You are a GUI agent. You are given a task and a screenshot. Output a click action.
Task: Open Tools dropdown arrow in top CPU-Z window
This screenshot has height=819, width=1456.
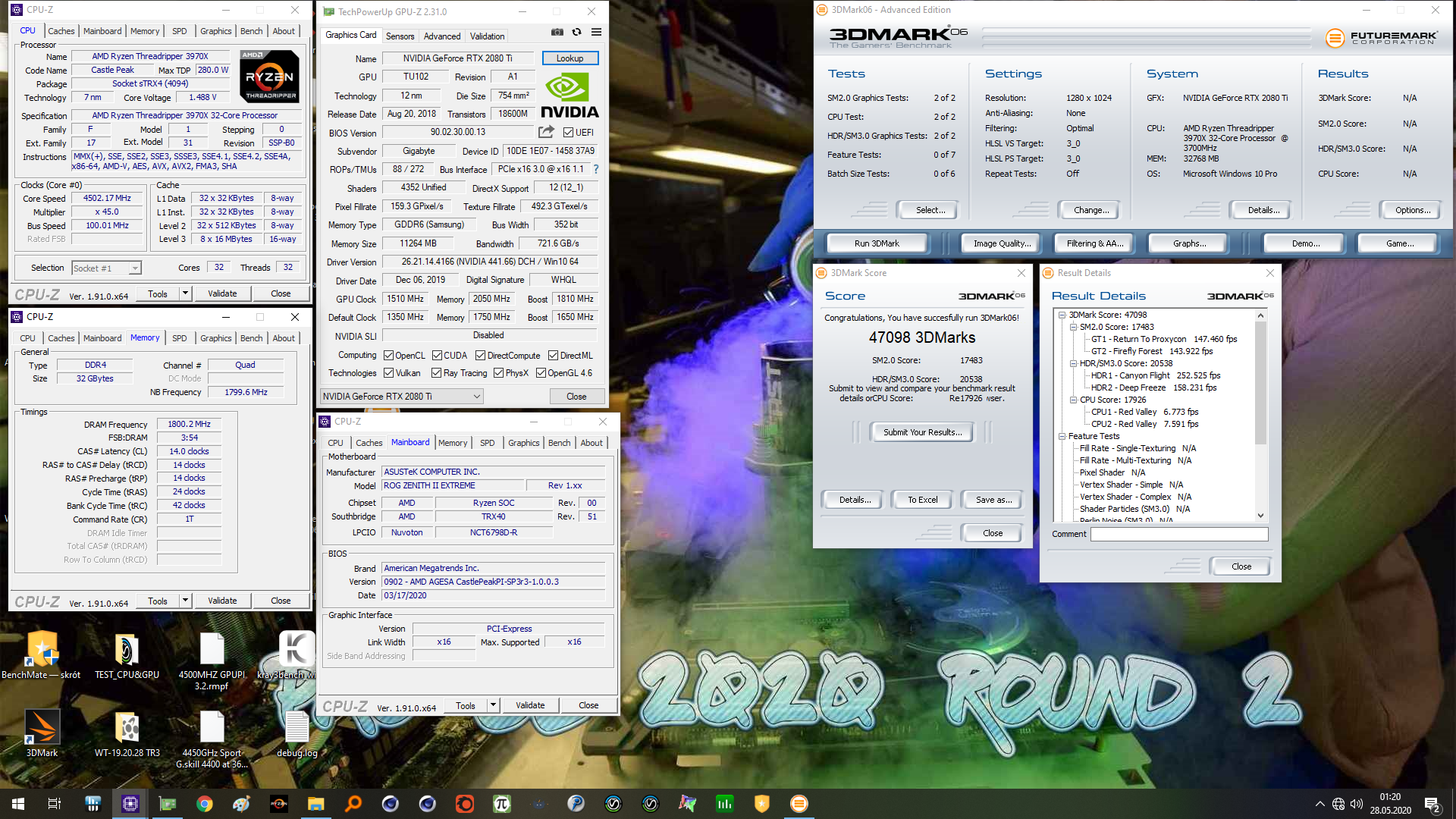(184, 293)
